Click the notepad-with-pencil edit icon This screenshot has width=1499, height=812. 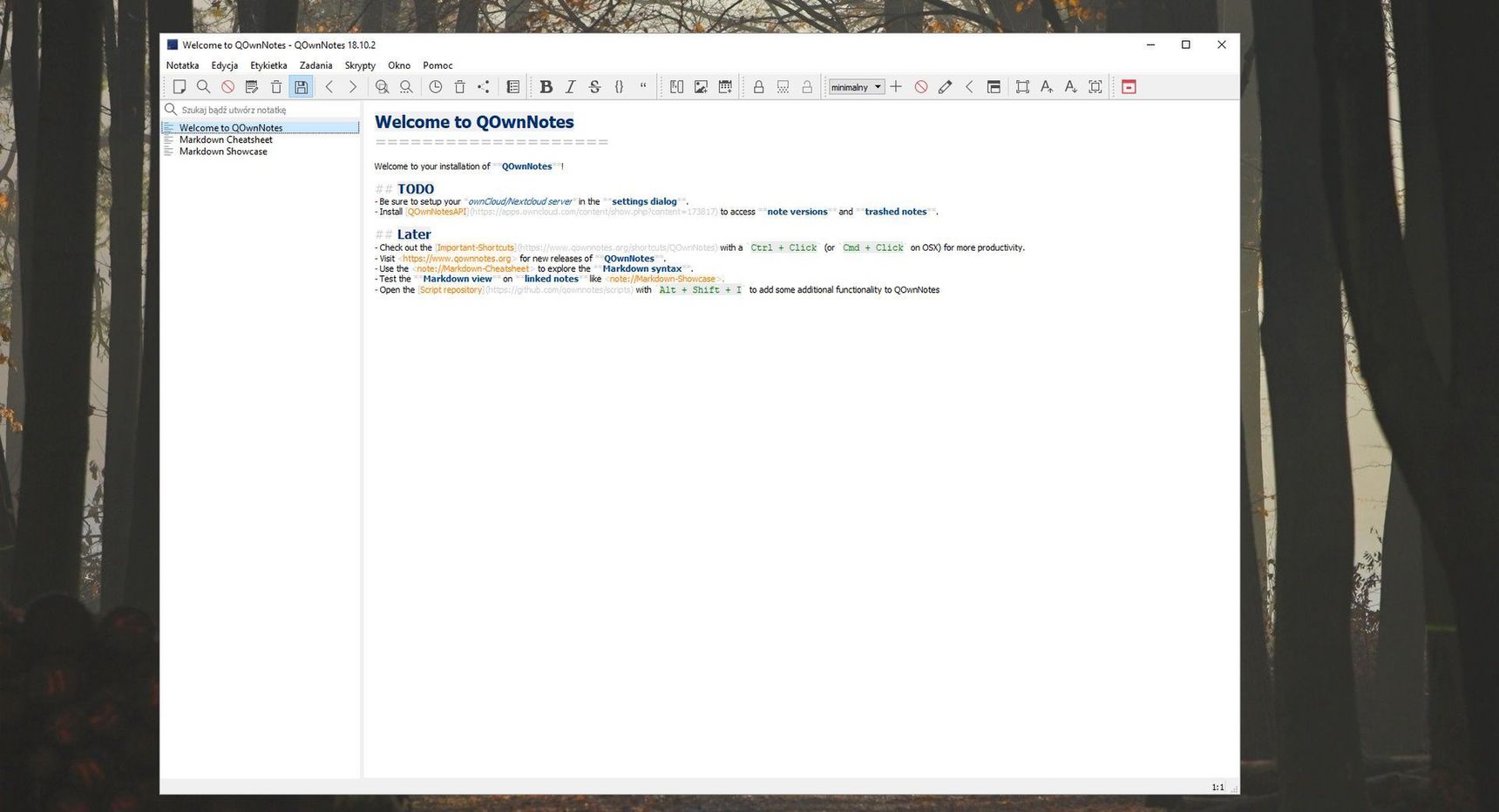(x=252, y=87)
